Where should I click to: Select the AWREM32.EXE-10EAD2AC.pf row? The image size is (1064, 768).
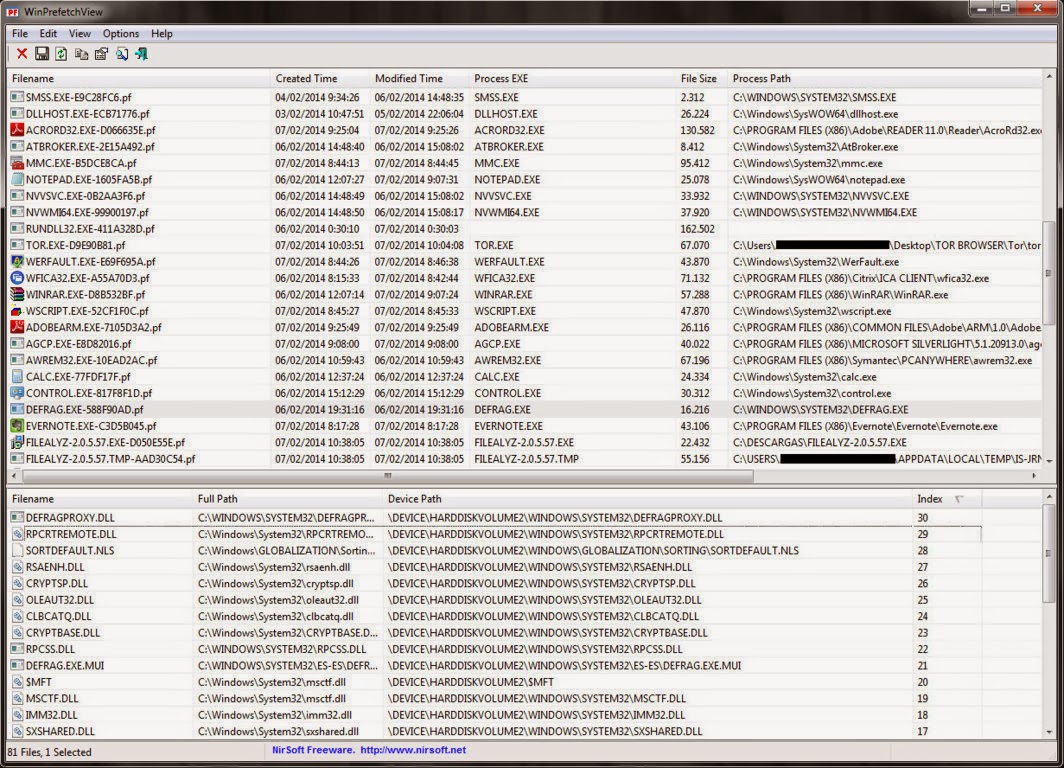tap(525, 360)
